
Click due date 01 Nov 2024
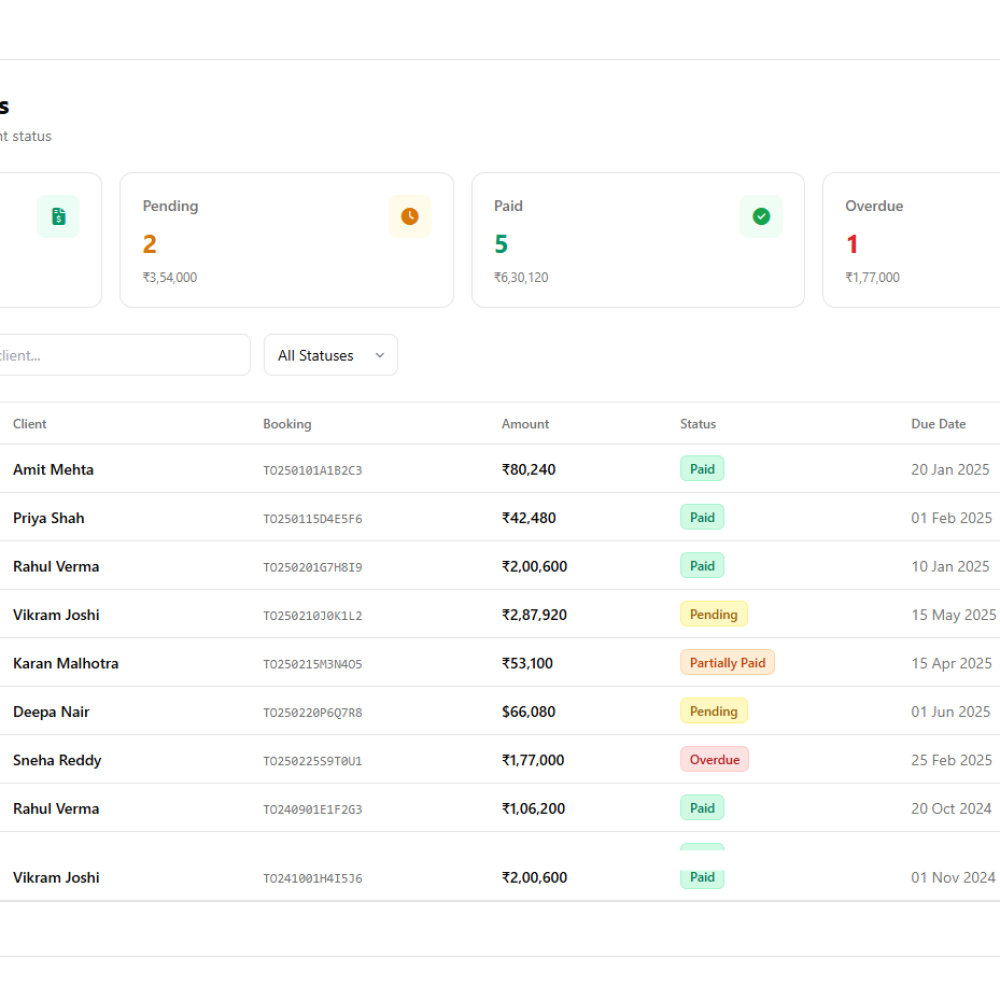click(953, 878)
